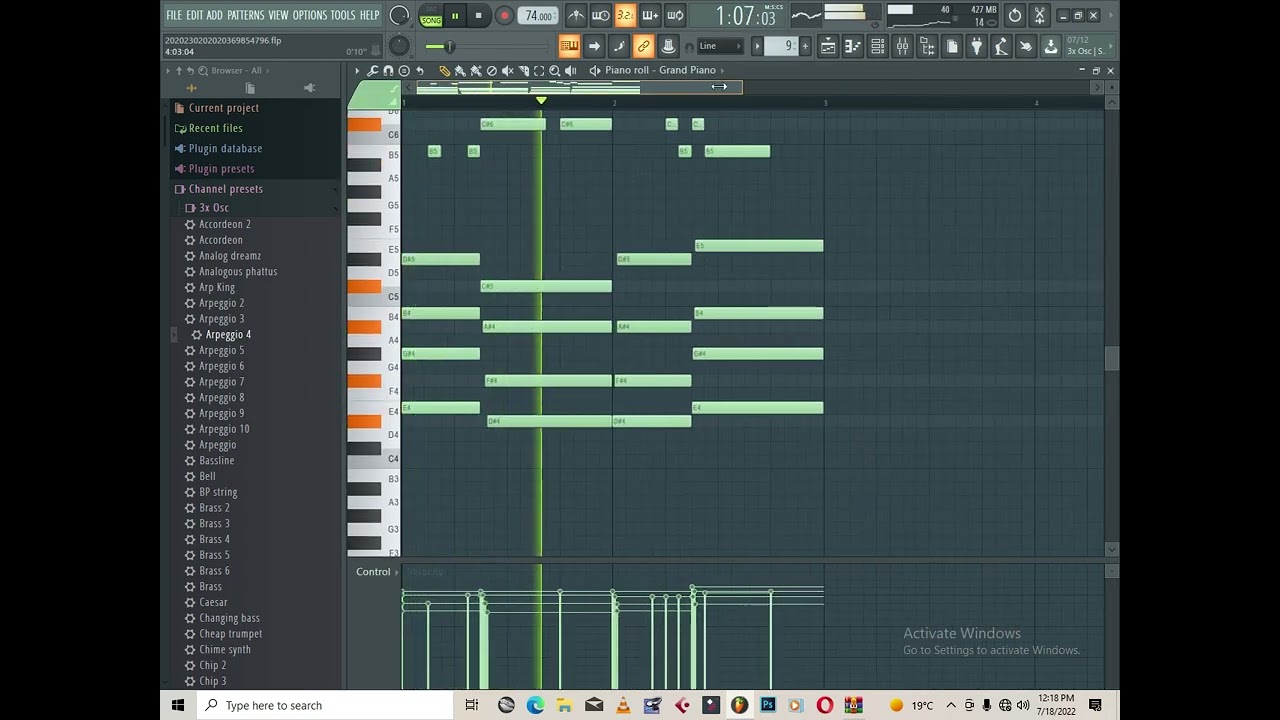Click the render/export download icon
Screen dimensions: 1280x720
pos(1051,46)
